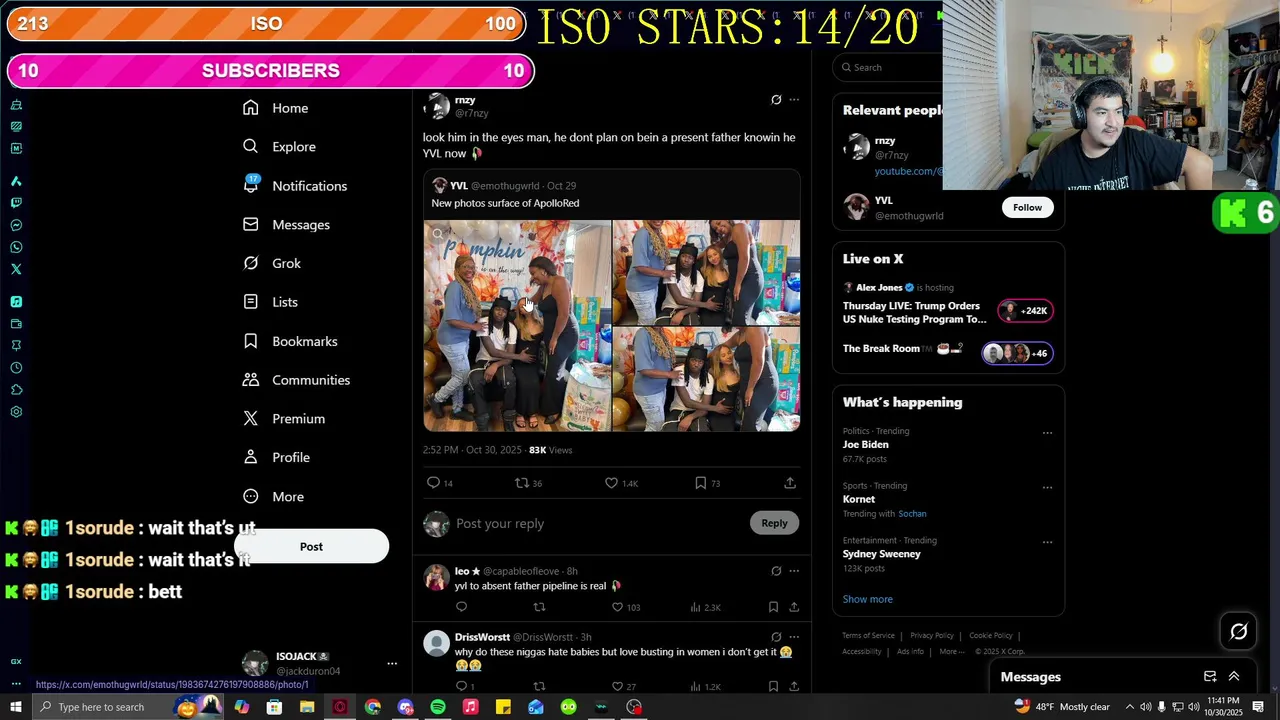Open more options on DrissWorstt's reply
The image size is (1280, 720).
[794, 637]
